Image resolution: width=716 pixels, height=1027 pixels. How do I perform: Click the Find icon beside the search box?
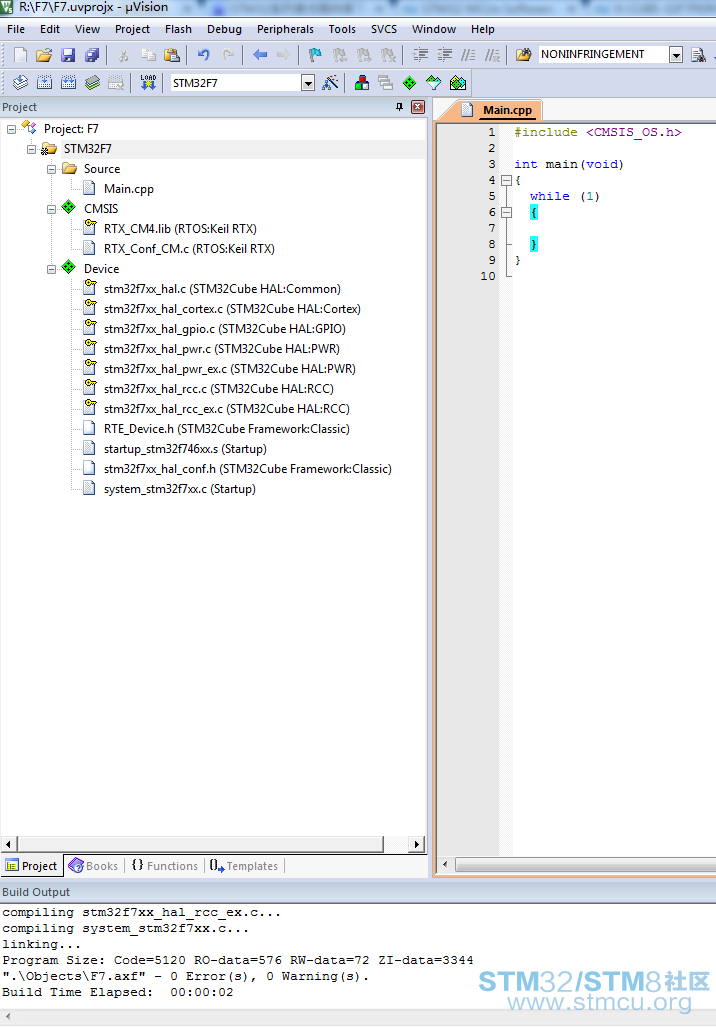coord(698,55)
